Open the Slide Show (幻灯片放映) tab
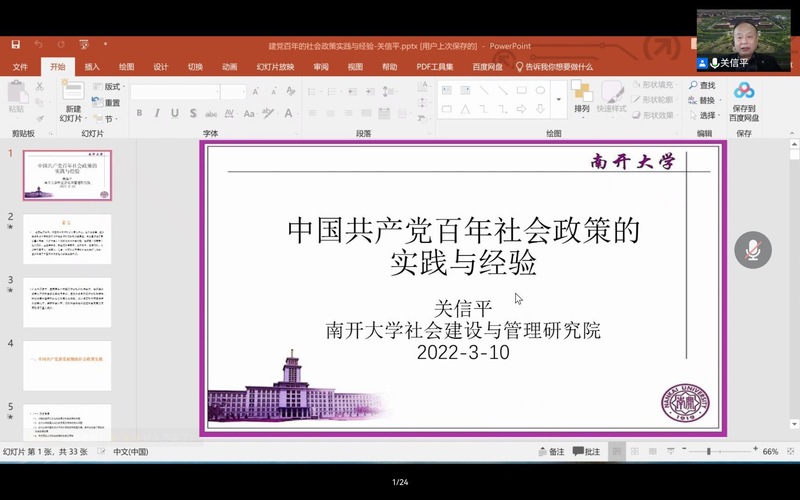 click(x=275, y=67)
